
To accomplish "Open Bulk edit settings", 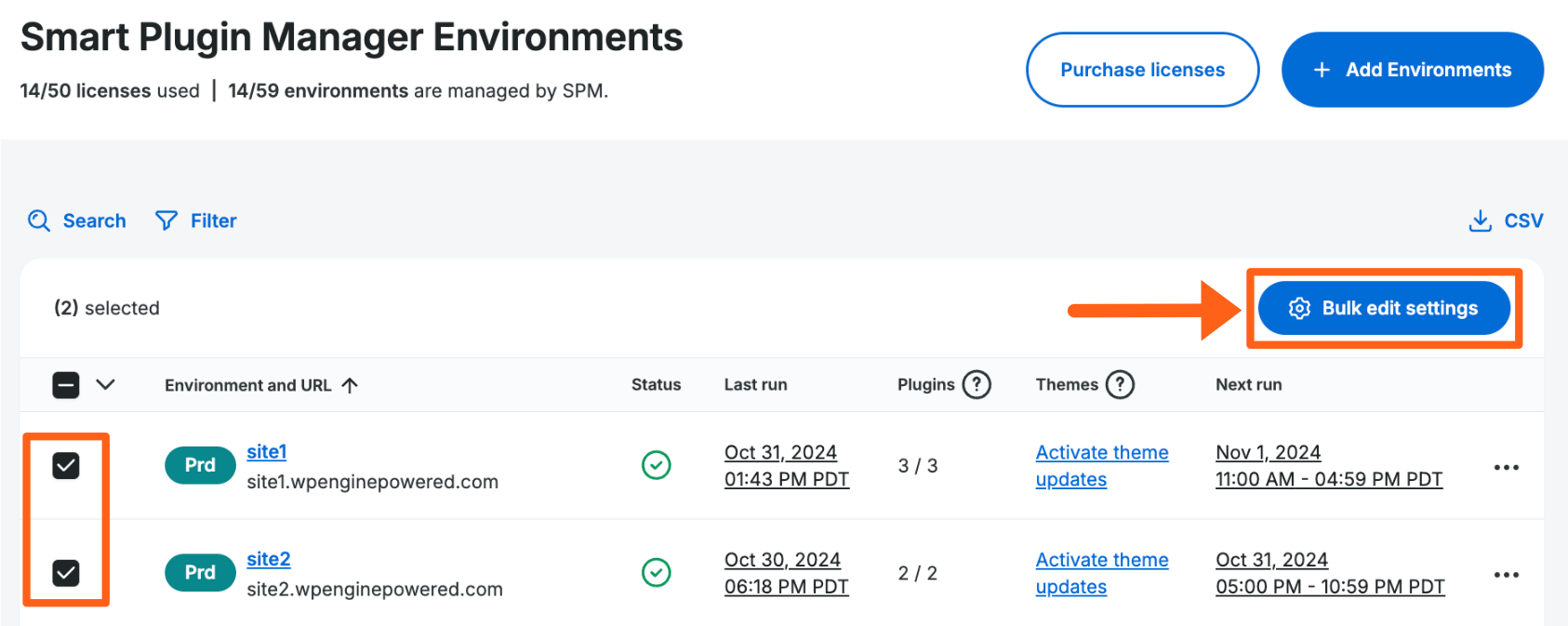I will (x=1384, y=308).
